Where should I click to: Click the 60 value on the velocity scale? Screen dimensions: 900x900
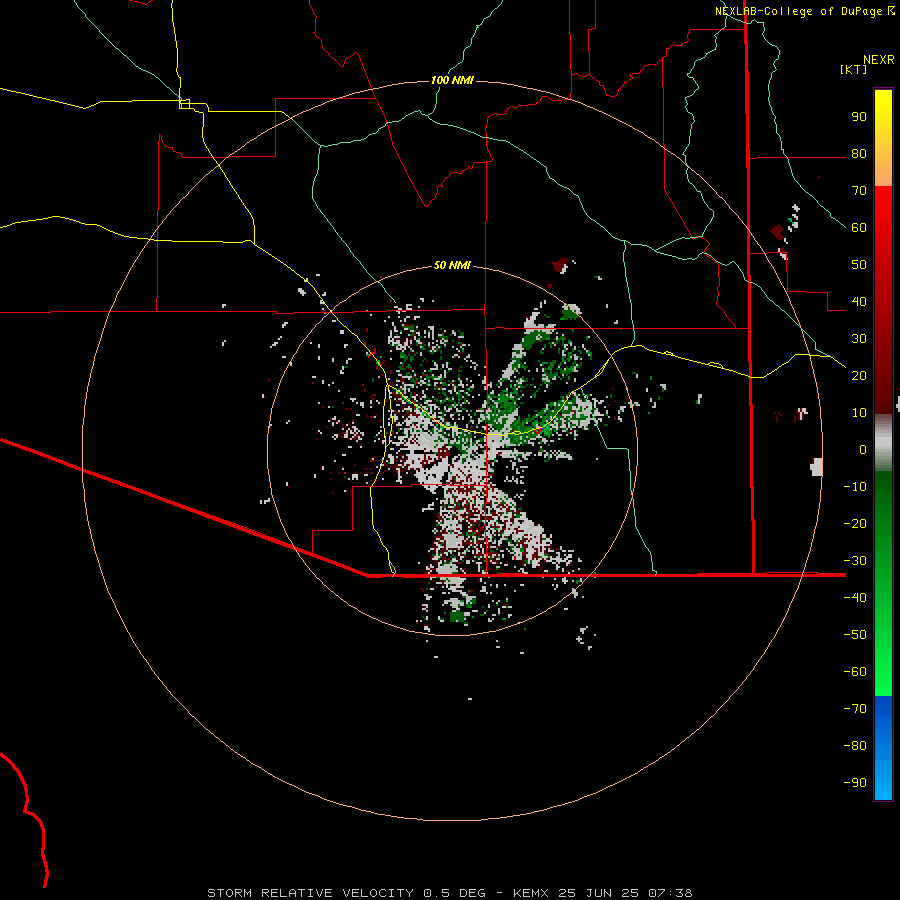click(859, 227)
